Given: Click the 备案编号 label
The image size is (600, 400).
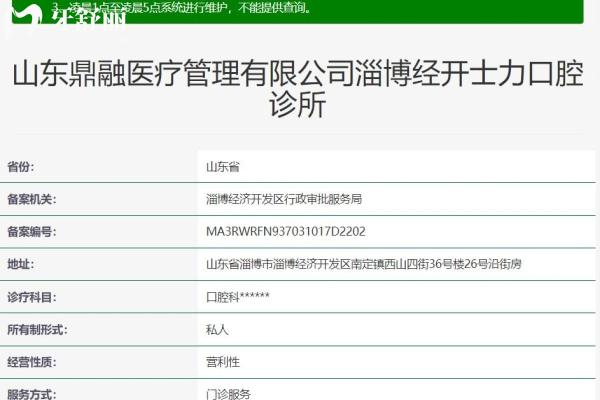Looking at the screenshot, I should coord(32,232).
